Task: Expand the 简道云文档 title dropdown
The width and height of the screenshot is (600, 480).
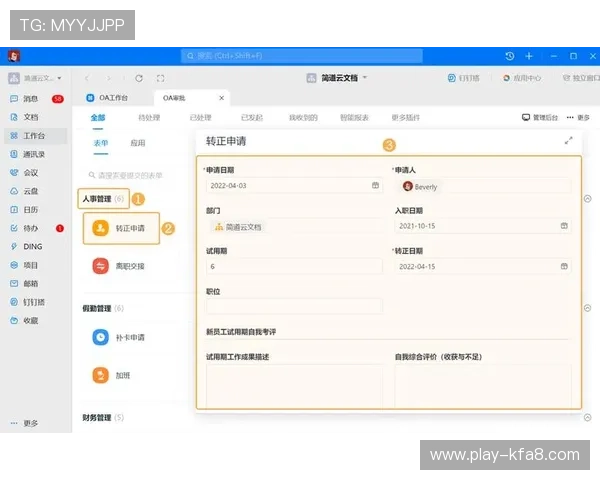Action: (x=365, y=78)
